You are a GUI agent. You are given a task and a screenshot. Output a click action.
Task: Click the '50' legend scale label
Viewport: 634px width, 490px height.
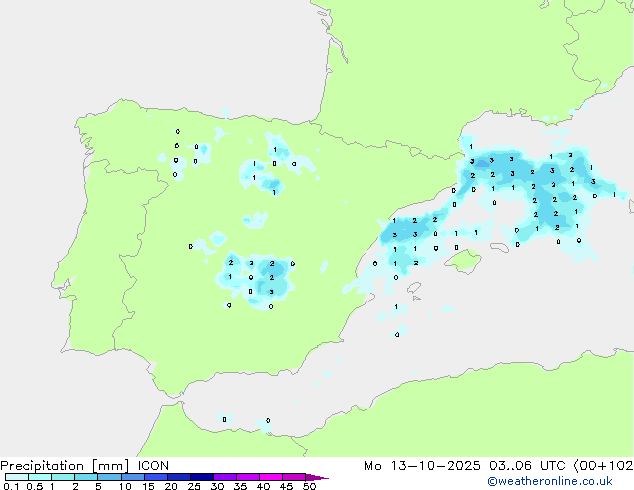[310, 486]
